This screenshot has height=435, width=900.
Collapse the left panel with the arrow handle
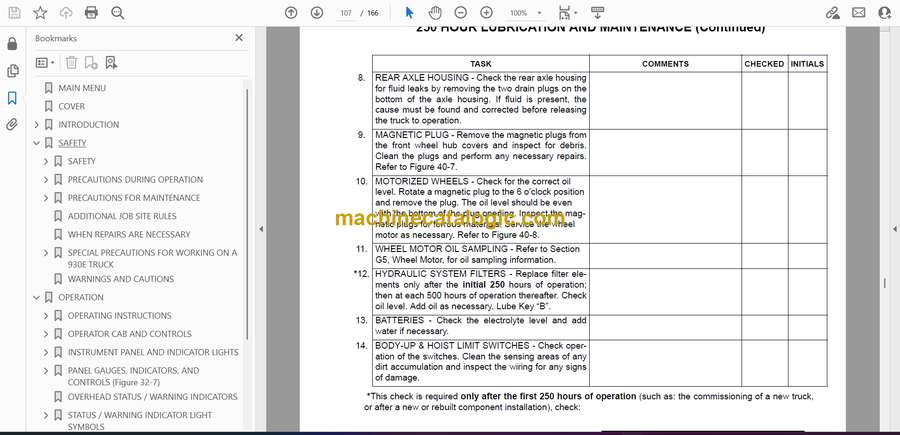(x=261, y=229)
